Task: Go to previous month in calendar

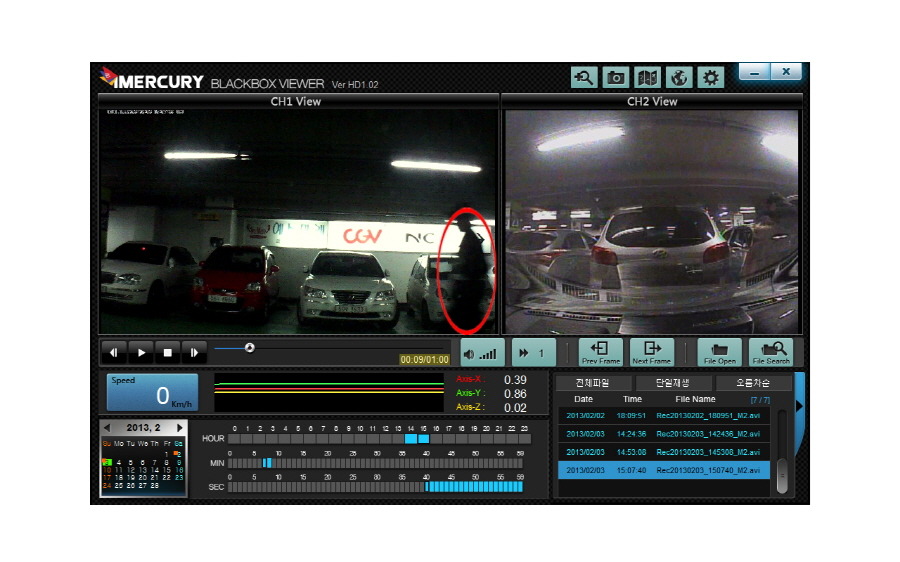Action: [107, 428]
